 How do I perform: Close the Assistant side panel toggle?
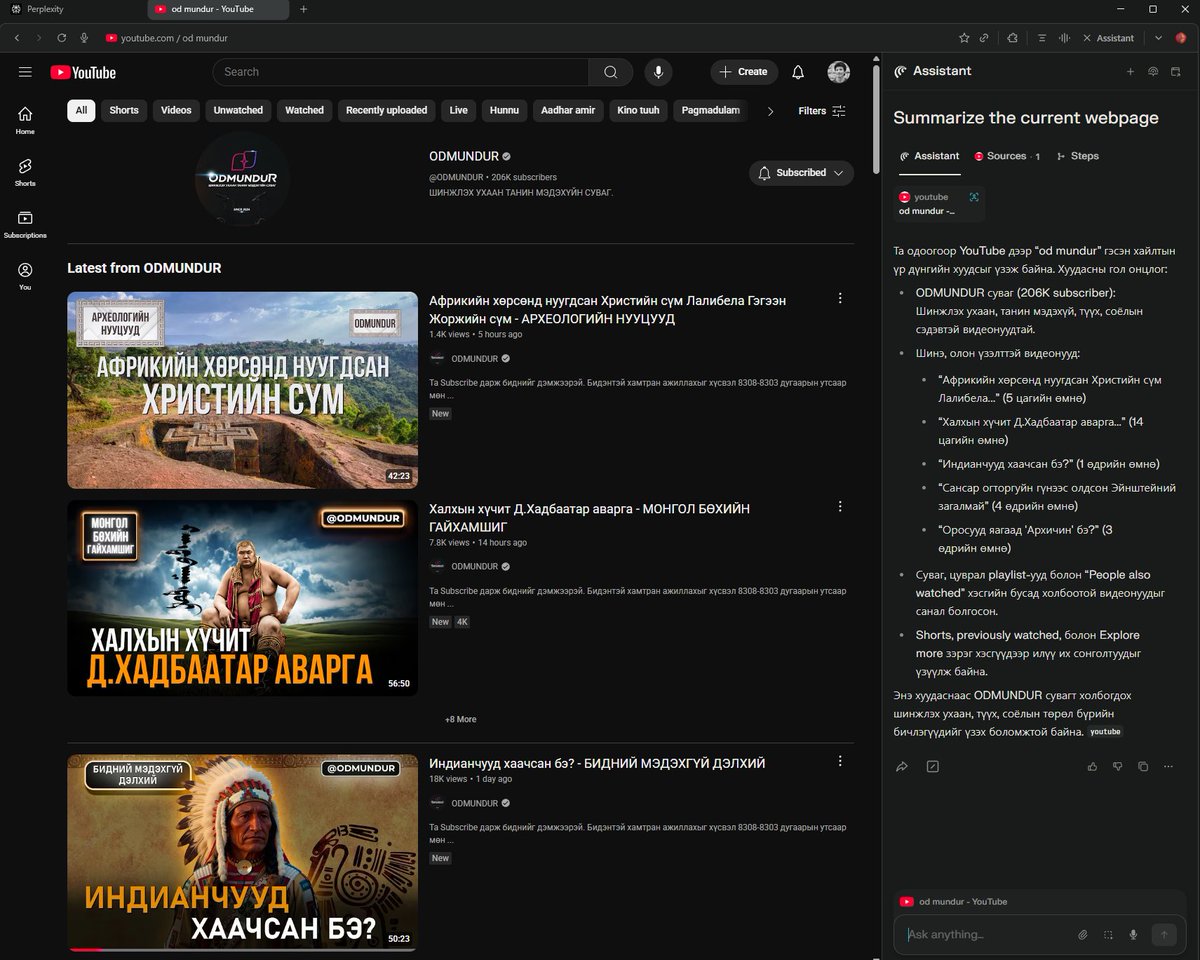tap(1107, 38)
